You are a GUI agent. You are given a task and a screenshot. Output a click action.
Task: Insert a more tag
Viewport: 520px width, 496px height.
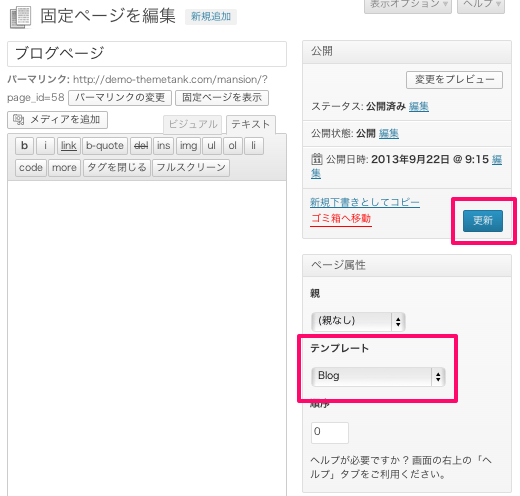coord(64,168)
